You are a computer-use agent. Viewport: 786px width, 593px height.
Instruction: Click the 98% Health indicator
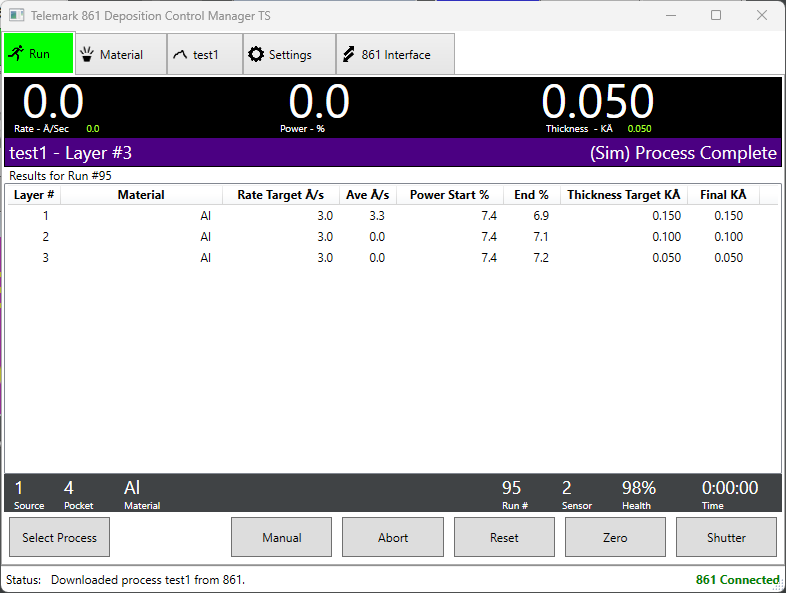pos(639,488)
